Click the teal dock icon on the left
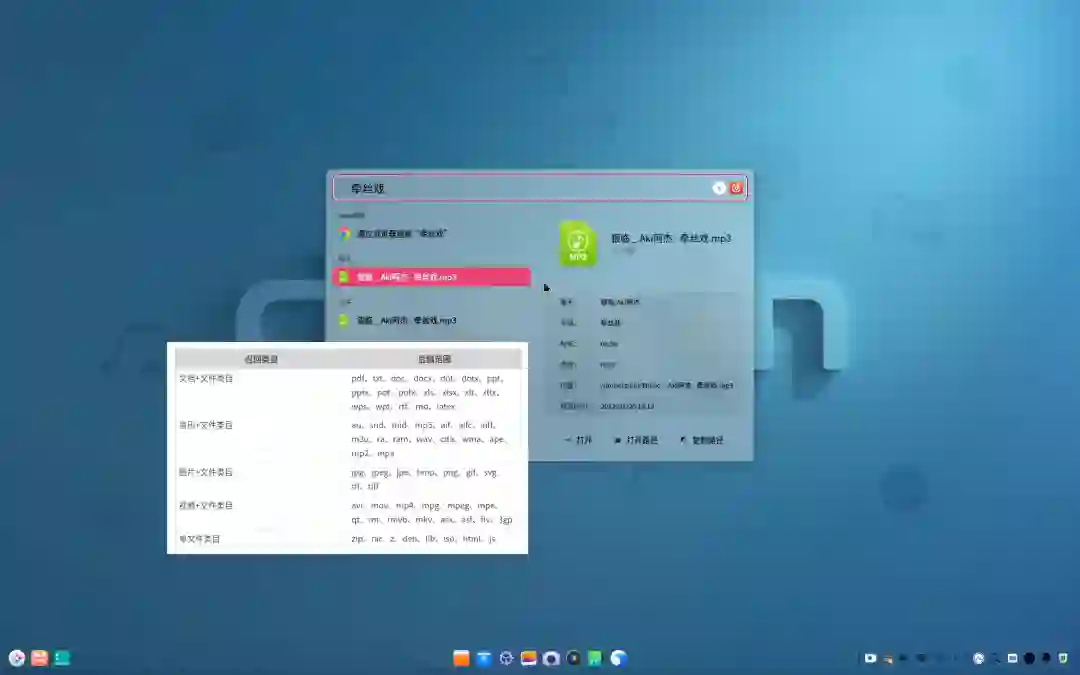Screen dimensions: 1080x675 coord(63,658)
